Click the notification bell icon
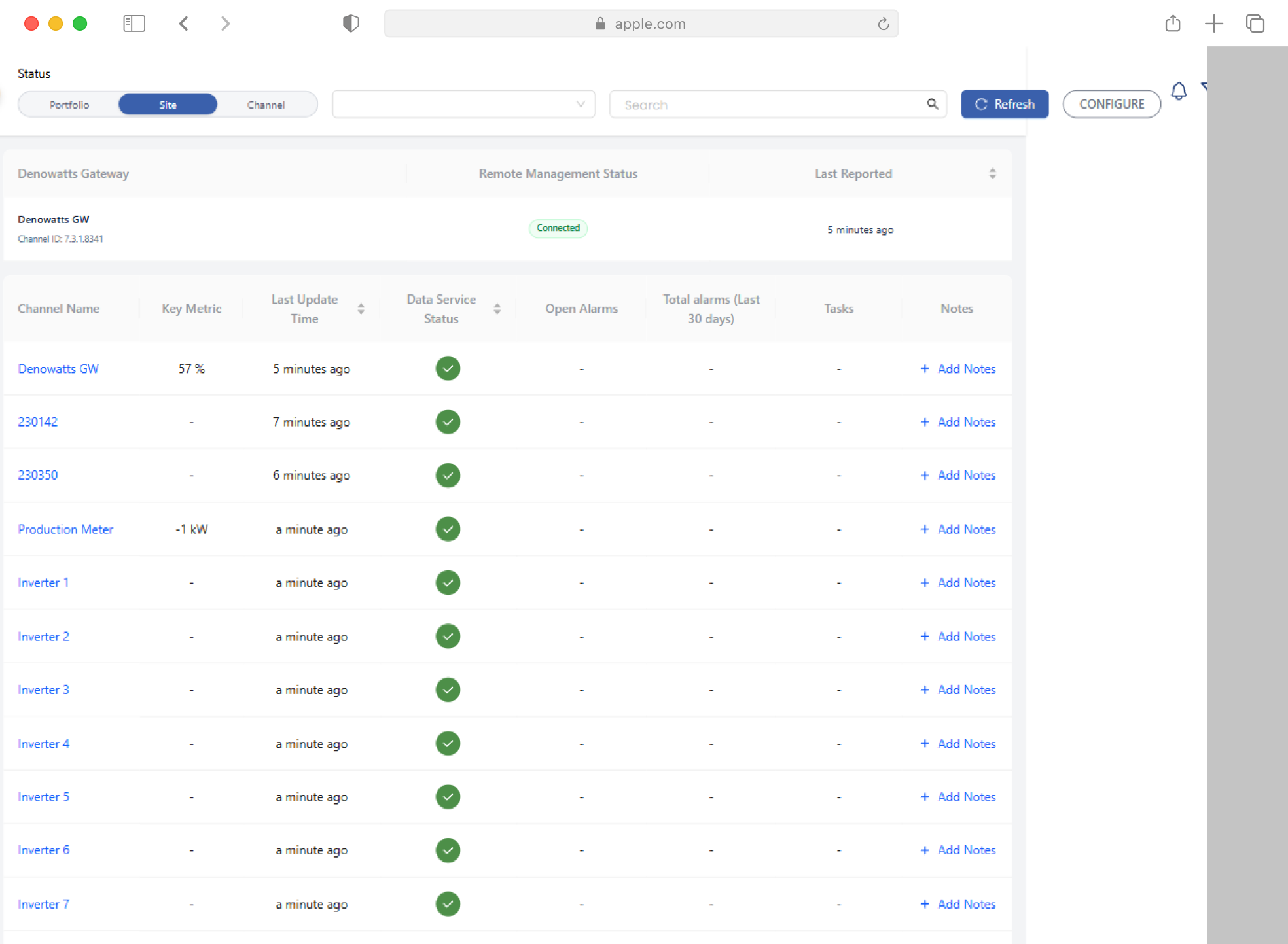 (x=1178, y=91)
